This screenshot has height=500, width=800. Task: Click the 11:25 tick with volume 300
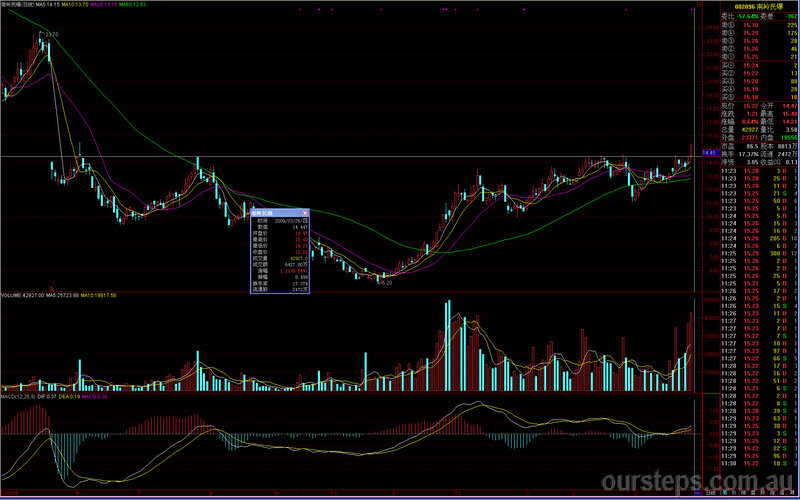[x=759, y=253]
